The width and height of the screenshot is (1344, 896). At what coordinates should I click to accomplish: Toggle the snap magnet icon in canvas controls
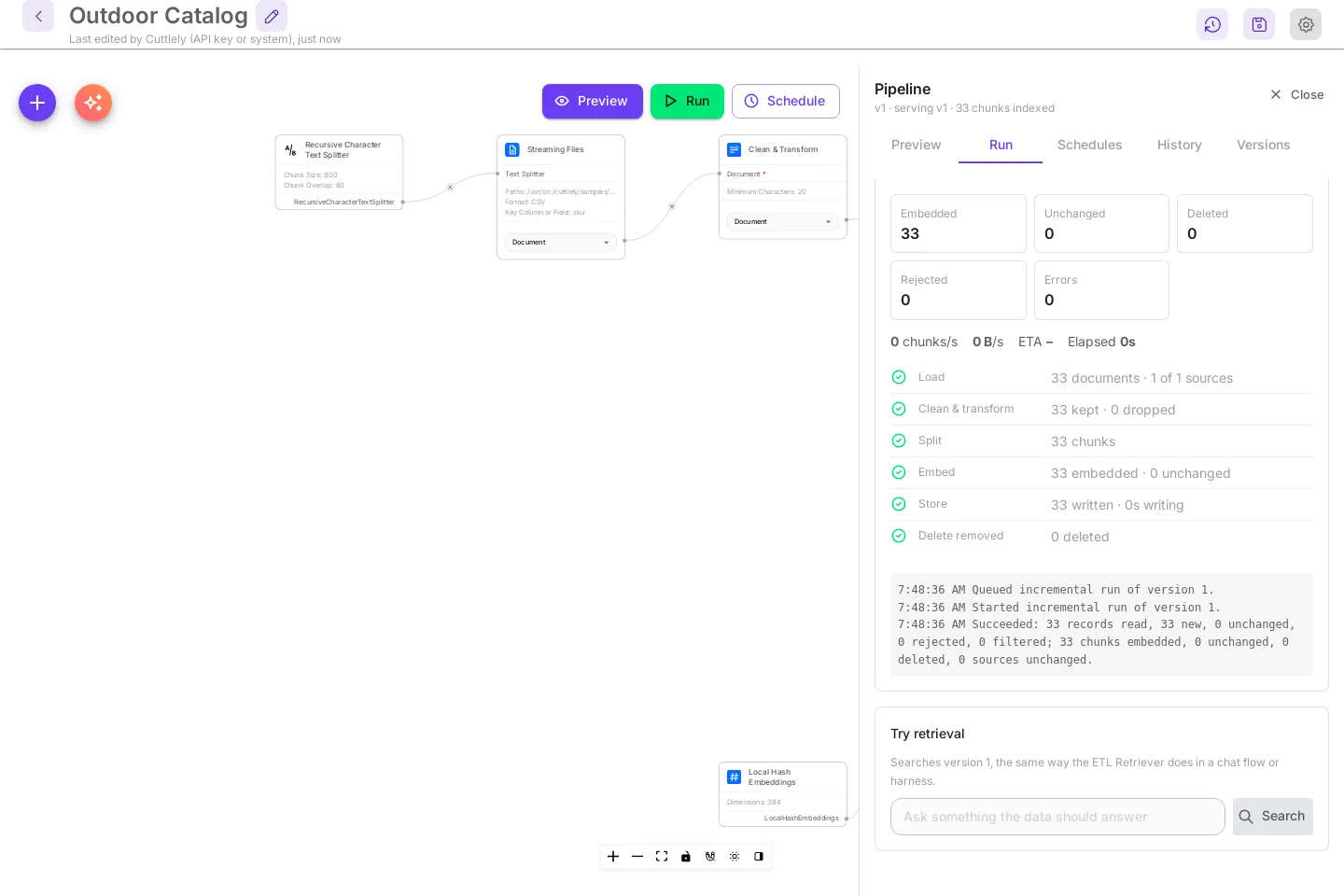click(x=710, y=856)
